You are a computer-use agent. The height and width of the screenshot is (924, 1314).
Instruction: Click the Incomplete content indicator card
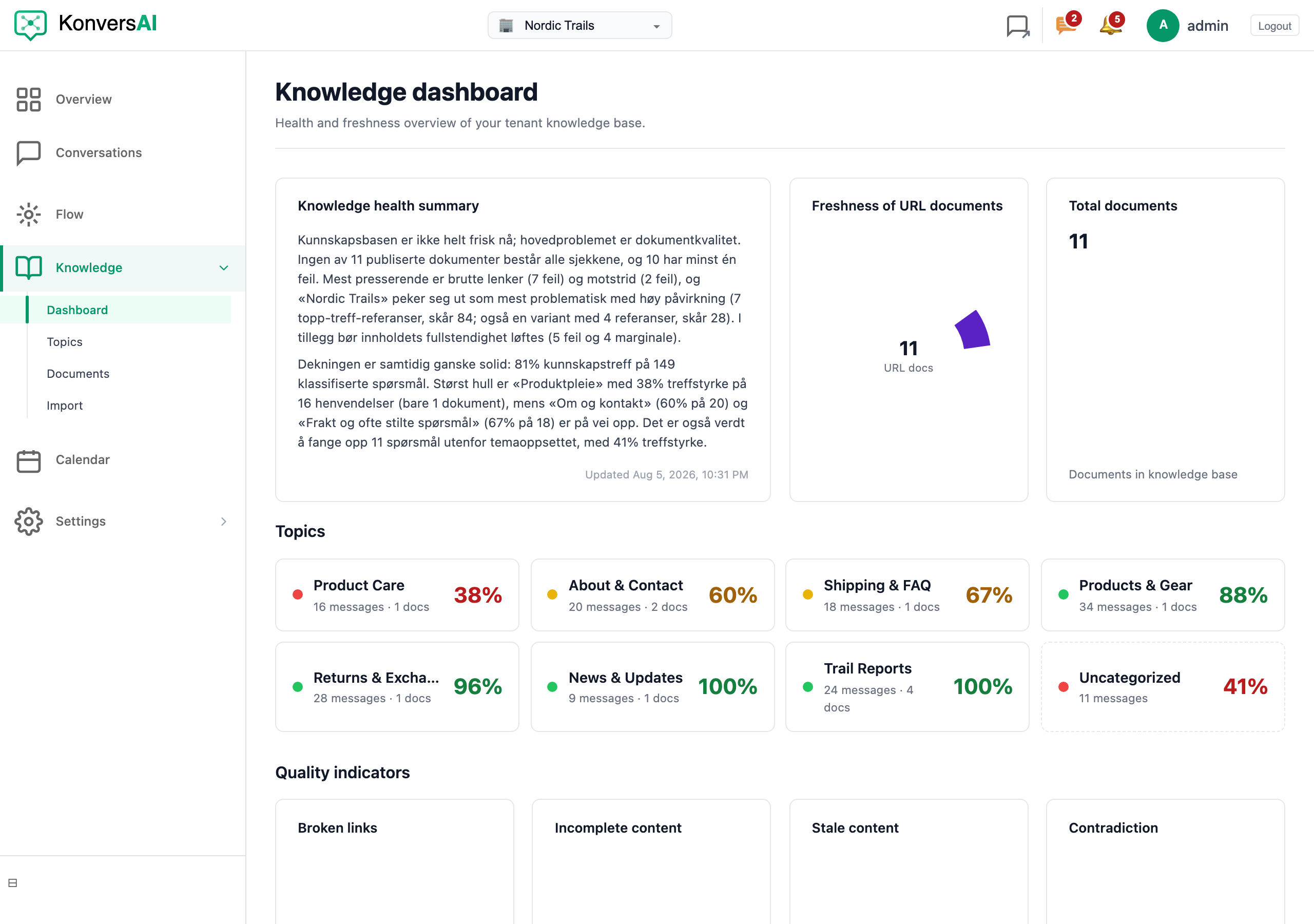(x=651, y=861)
